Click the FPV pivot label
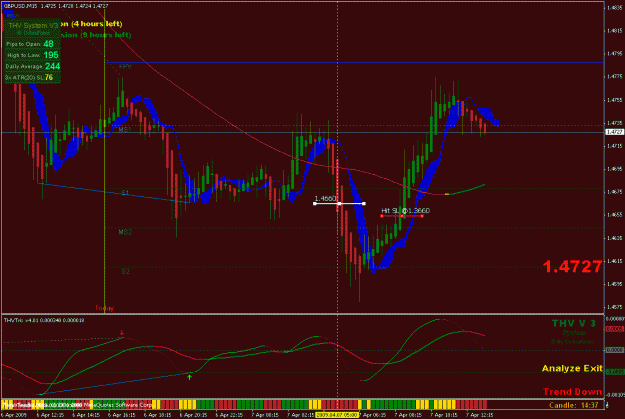The width and height of the screenshot is (625, 419). 125,67
